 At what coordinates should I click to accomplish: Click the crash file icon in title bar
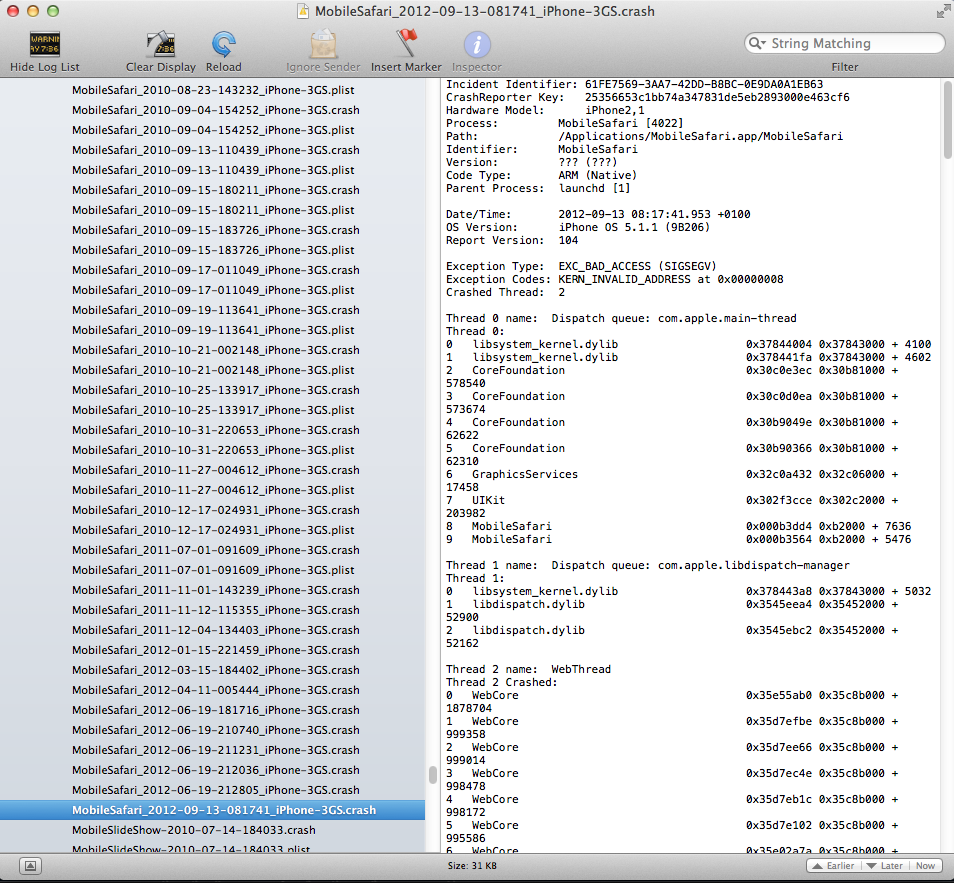tap(302, 11)
